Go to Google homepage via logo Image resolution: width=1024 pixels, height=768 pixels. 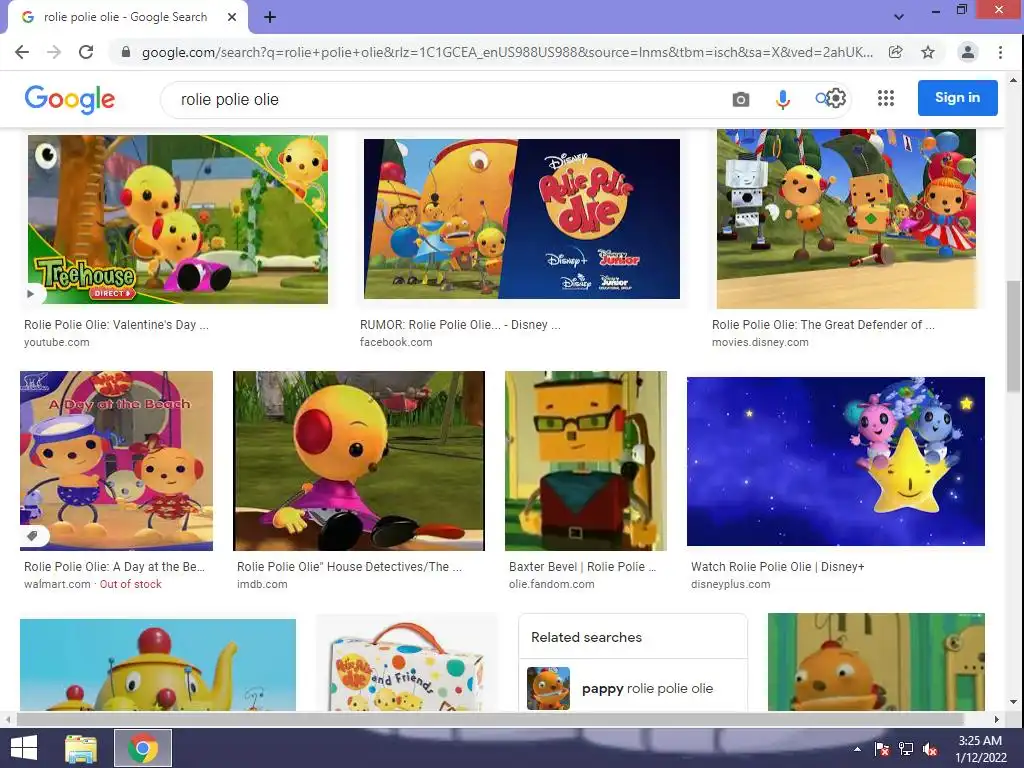[70, 99]
